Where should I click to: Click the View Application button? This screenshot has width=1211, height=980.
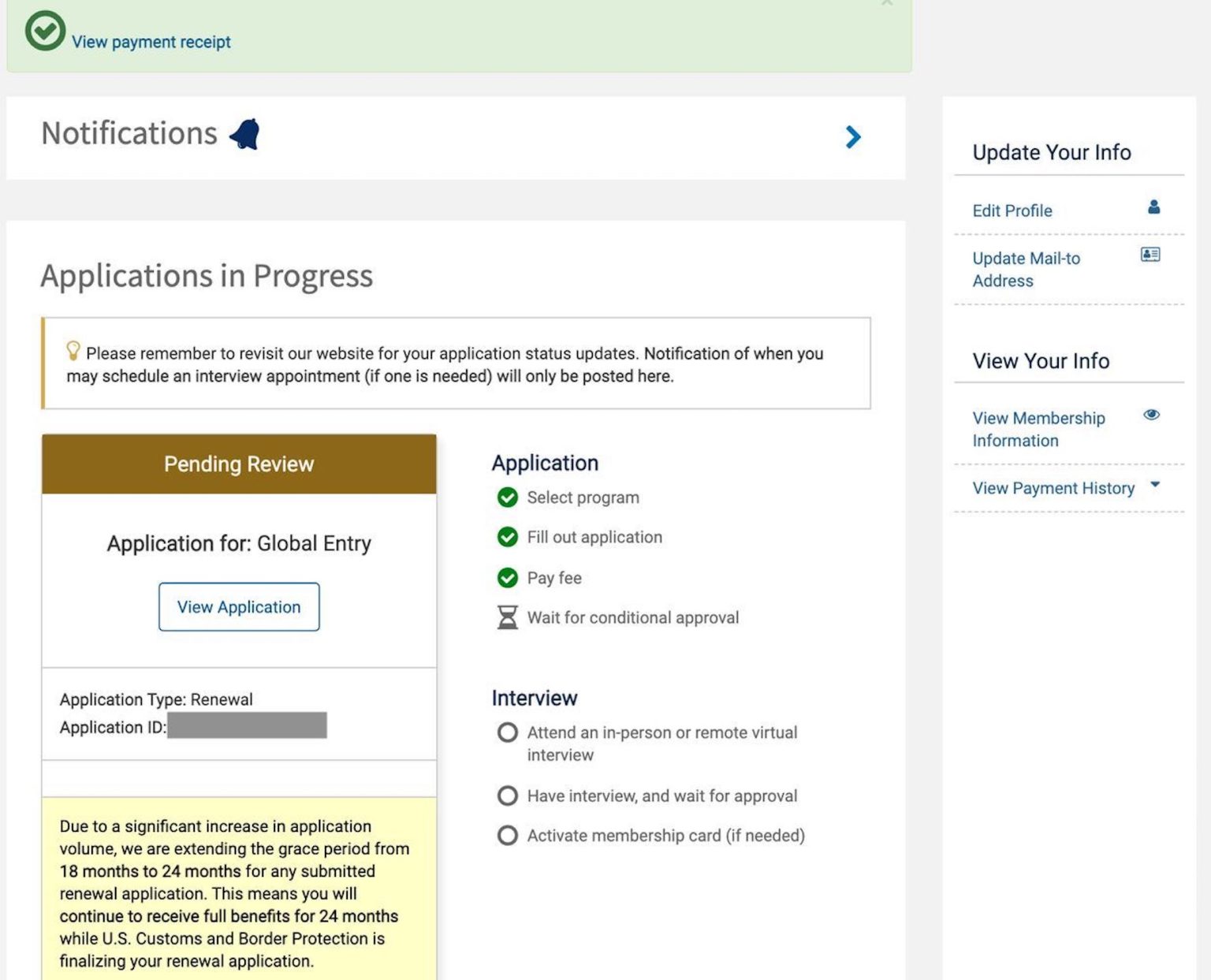tap(239, 606)
